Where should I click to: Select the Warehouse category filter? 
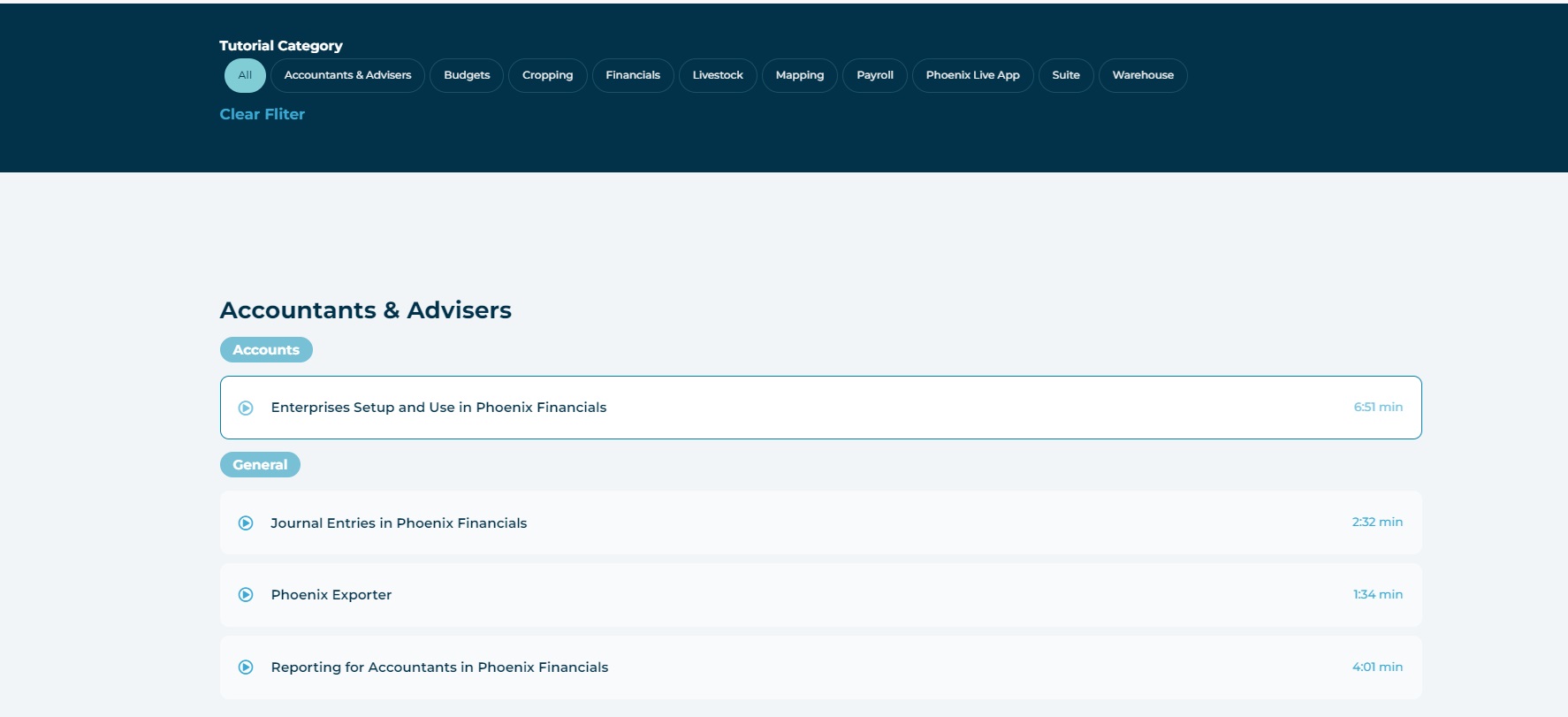coord(1143,75)
